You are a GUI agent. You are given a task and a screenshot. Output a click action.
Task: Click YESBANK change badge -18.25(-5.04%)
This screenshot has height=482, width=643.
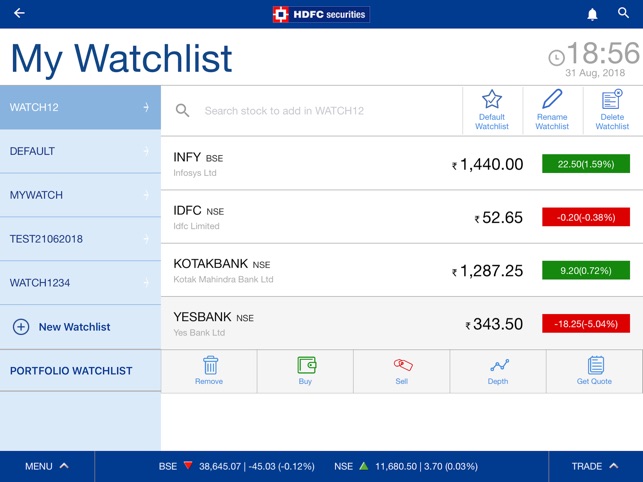point(586,324)
